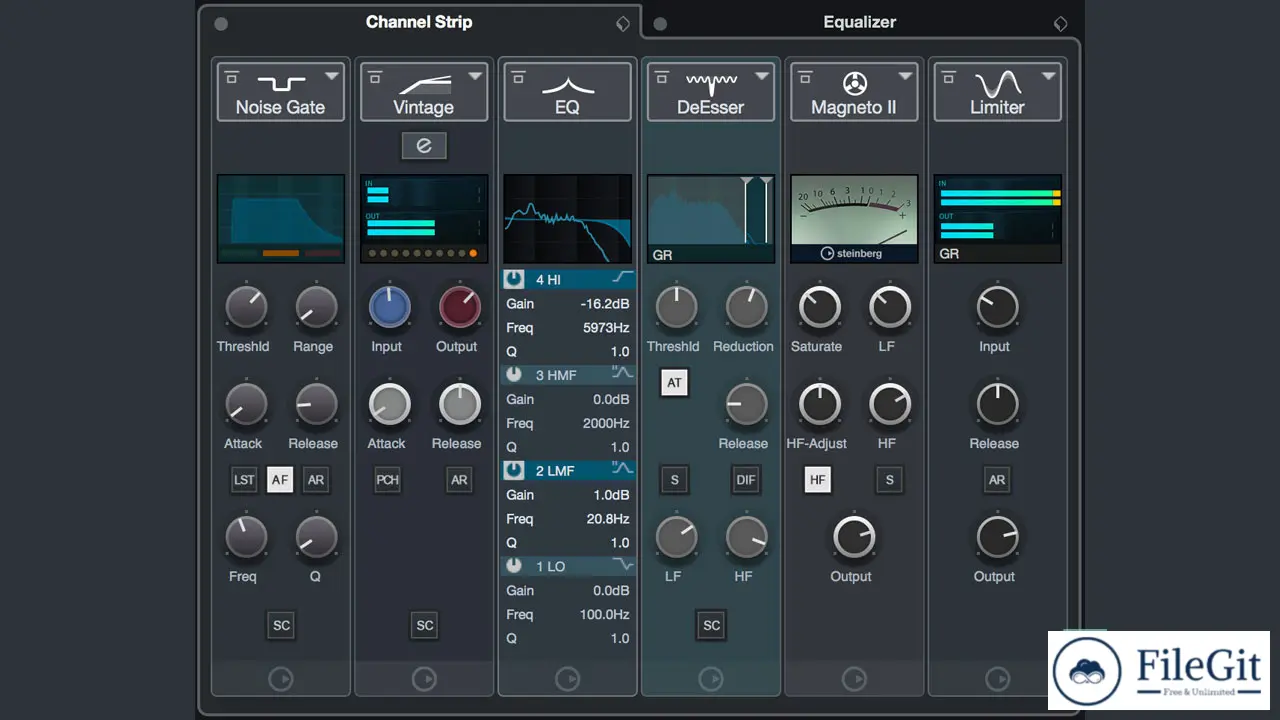
Task: Open the Magneto II module dropdown arrow
Action: pyautogui.click(x=905, y=76)
